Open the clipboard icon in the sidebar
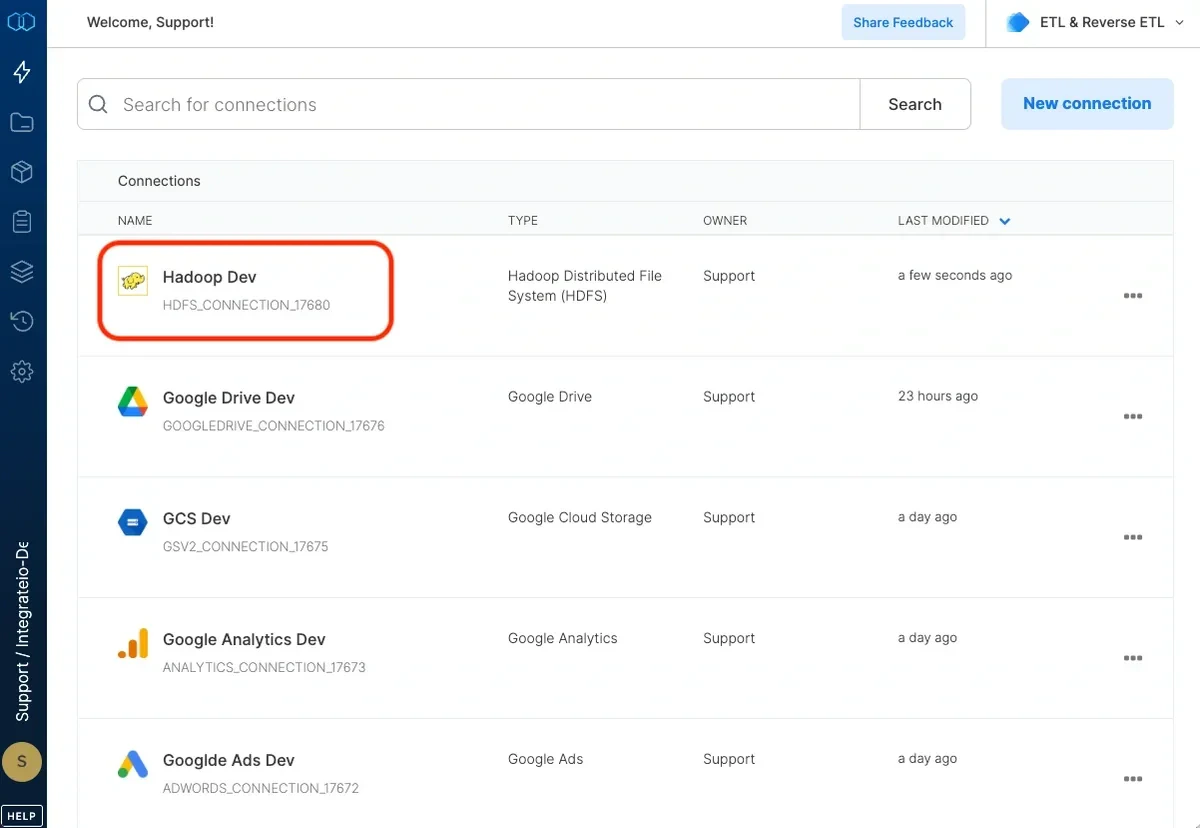1200x828 pixels. pos(22,221)
